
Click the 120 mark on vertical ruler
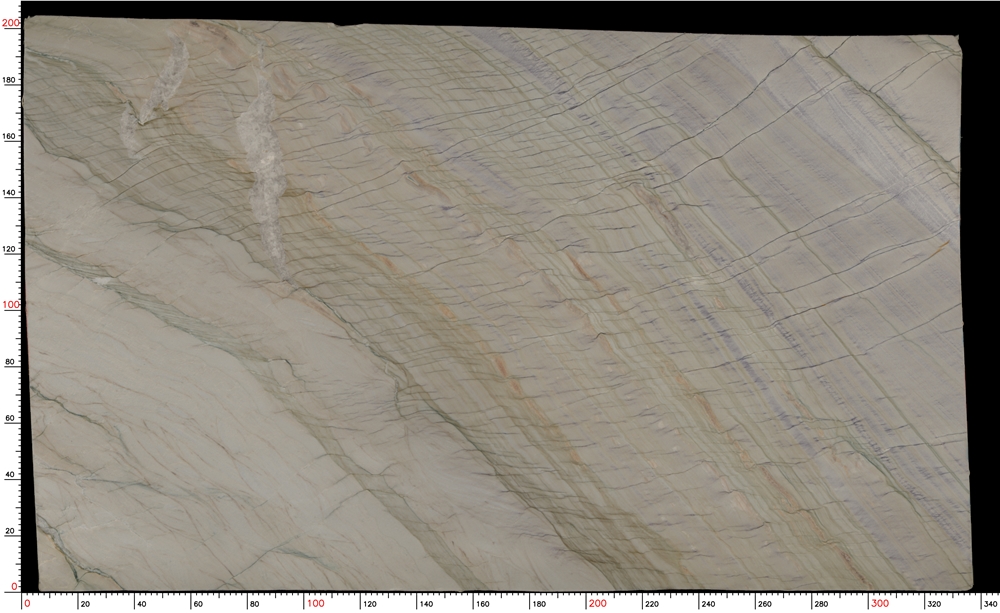[x=10, y=249]
